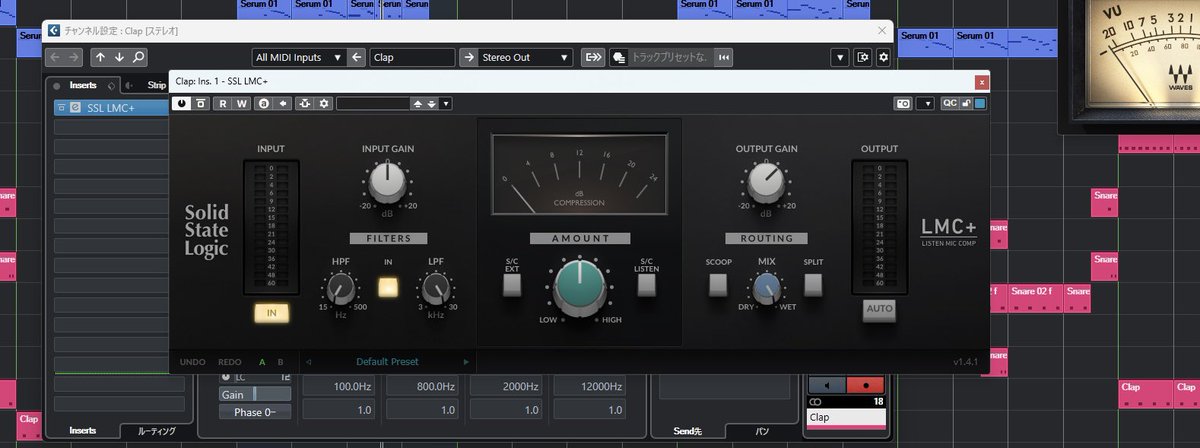Toggle the SPLIT routing button
Screen dimensions: 1200x448
[x=813, y=285]
